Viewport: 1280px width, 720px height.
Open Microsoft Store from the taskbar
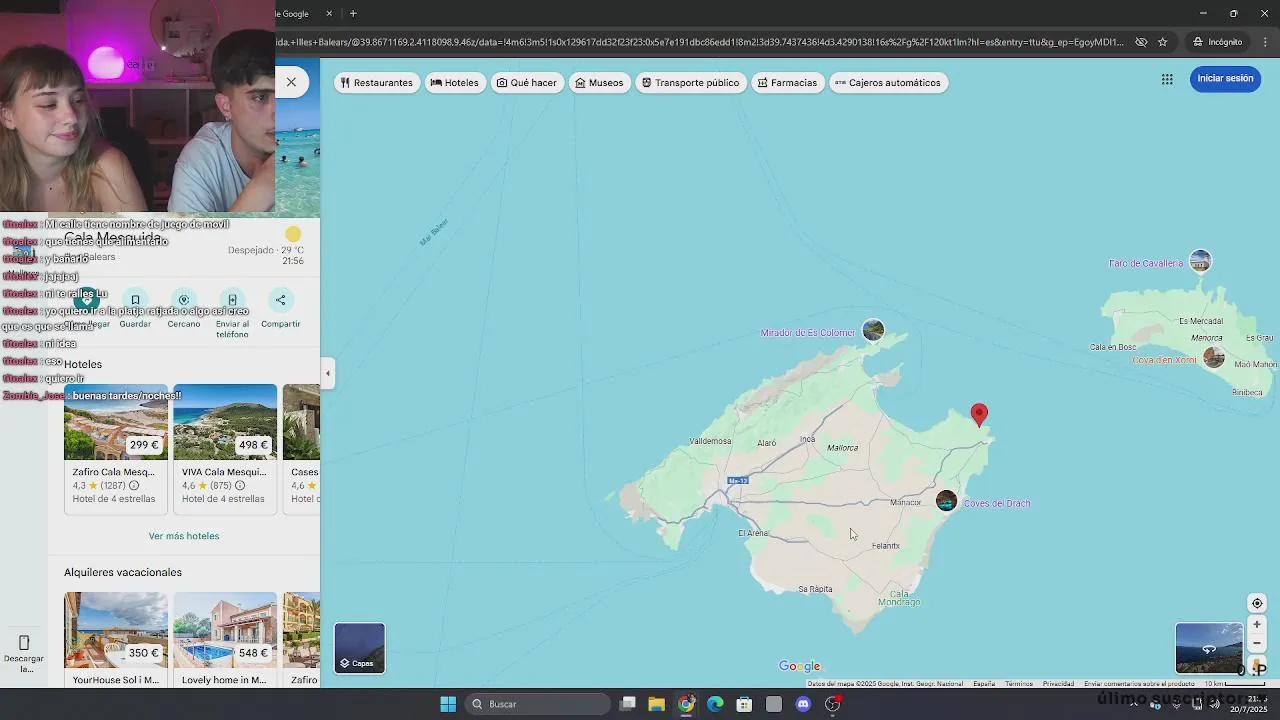pyautogui.click(x=744, y=704)
